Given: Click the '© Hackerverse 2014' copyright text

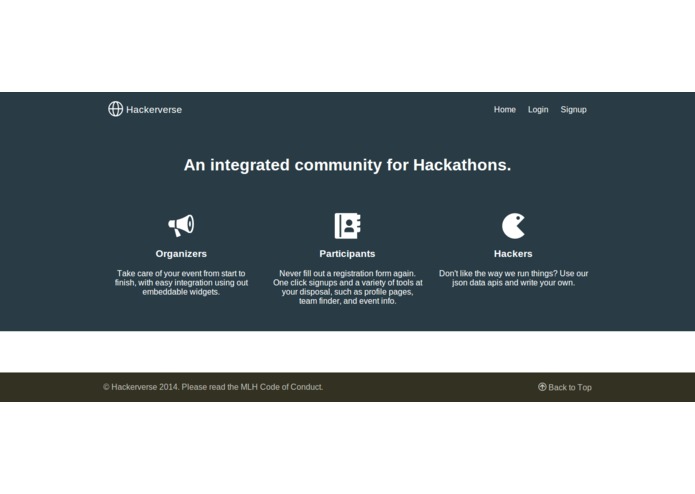Looking at the screenshot, I should click(x=141, y=387).
